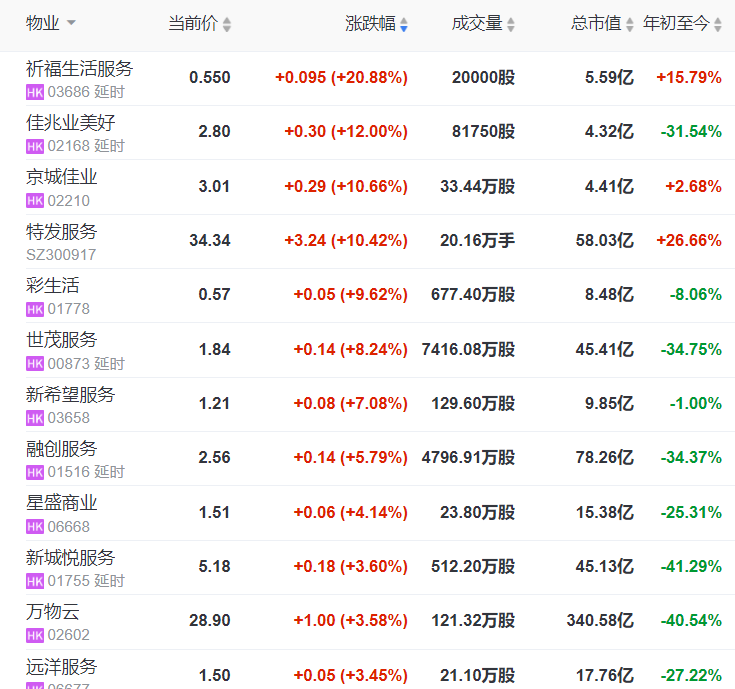Click HK badge beside code 02602

(35, 635)
